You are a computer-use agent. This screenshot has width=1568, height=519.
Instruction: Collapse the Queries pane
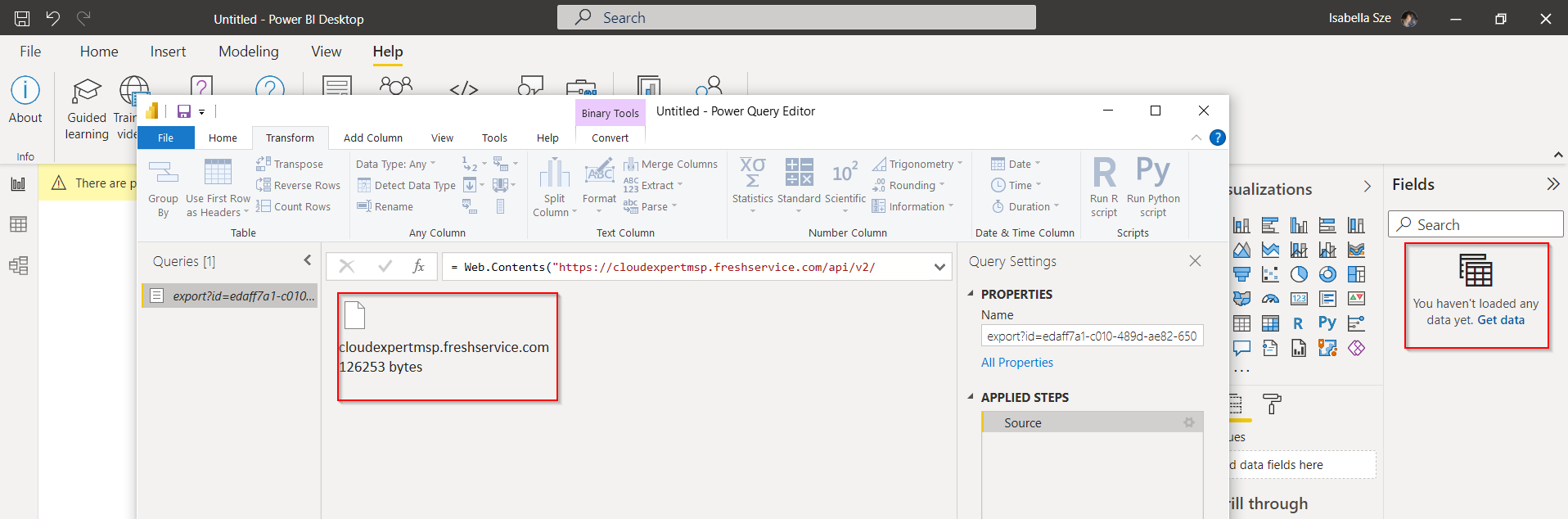pyautogui.click(x=308, y=260)
